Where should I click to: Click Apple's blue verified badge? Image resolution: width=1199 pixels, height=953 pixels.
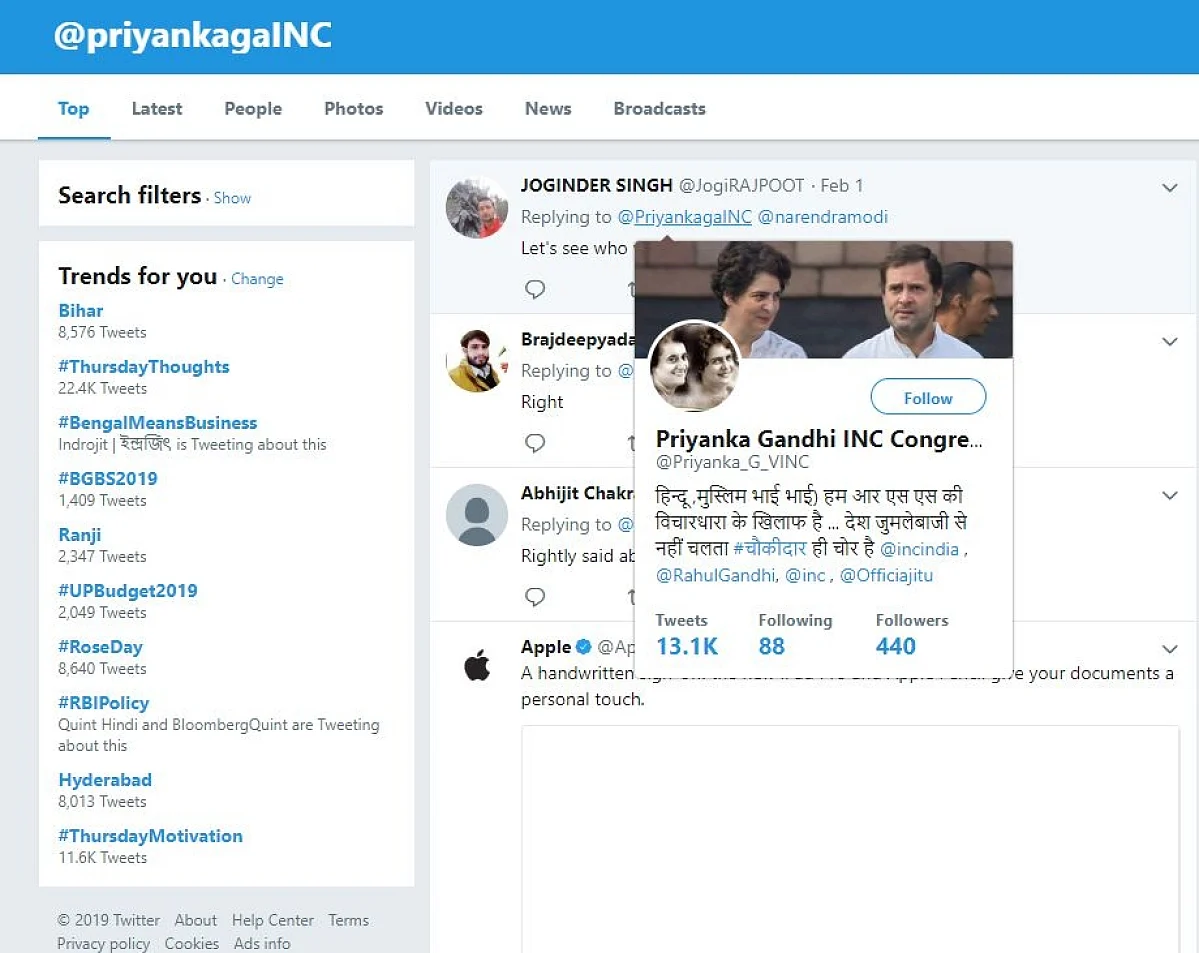tap(583, 646)
